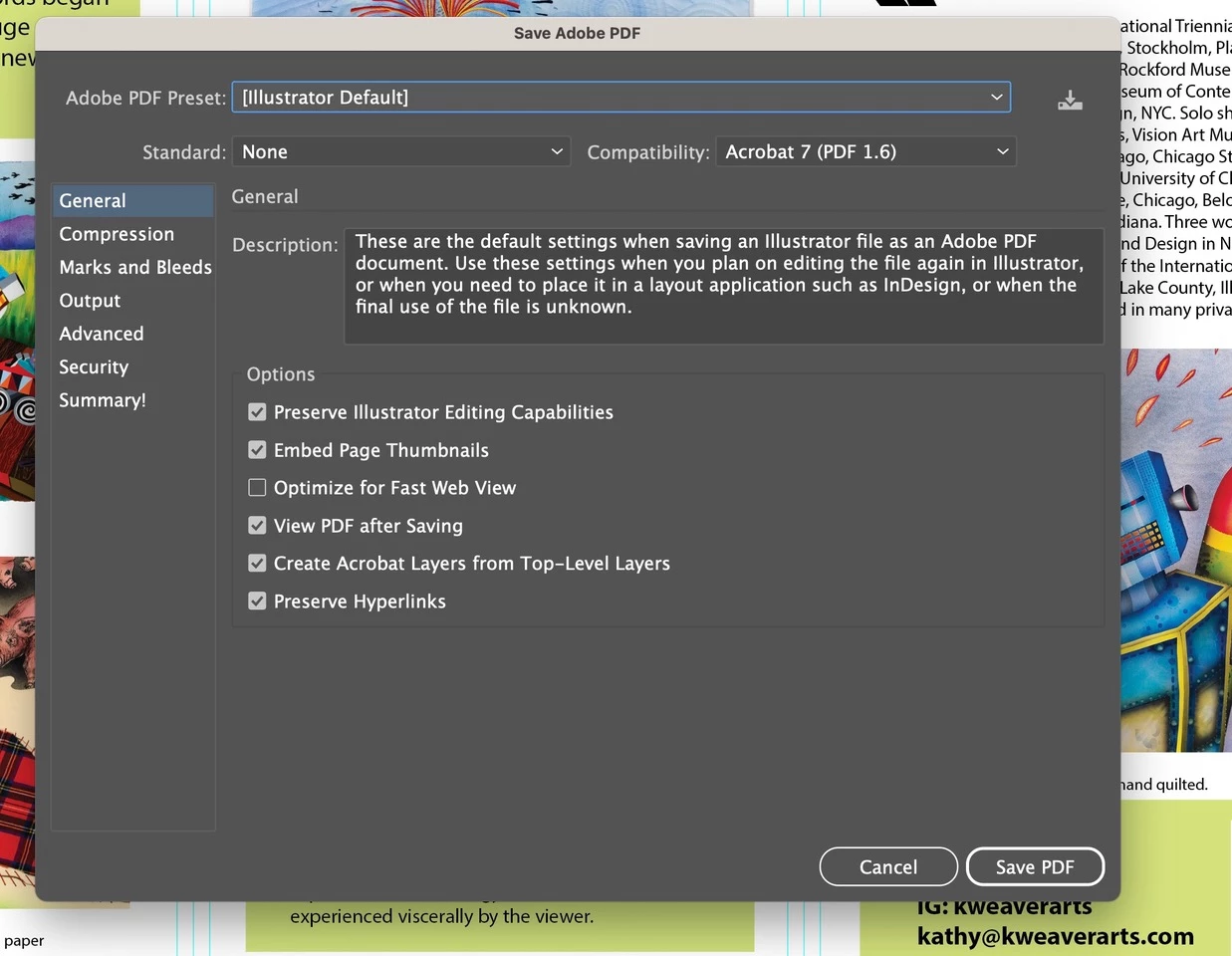This screenshot has width=1232, height=956.
Task: View the Summary! section
Action: pos(133,400)
